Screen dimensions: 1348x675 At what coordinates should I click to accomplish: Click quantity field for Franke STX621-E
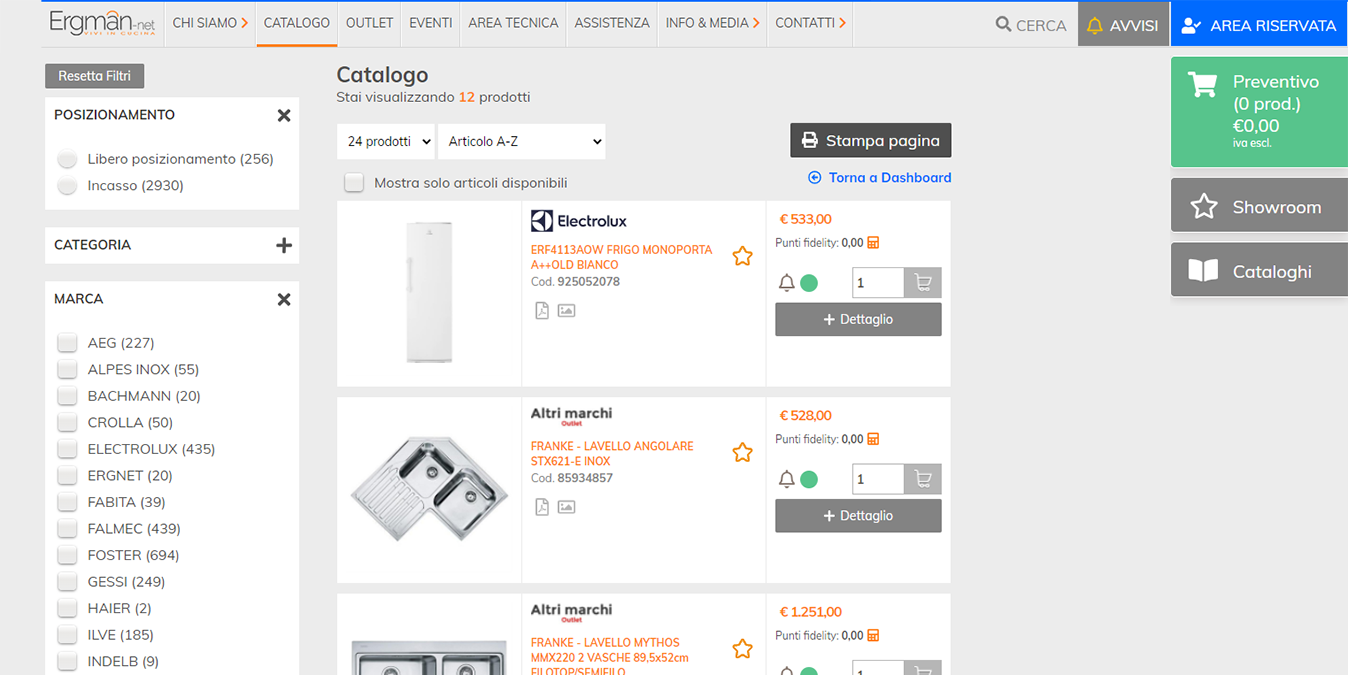coord(878,479)
